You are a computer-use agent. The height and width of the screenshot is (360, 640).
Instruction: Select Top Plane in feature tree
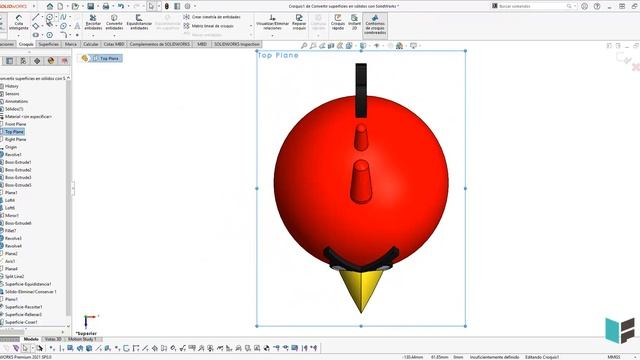pos(14,132)
